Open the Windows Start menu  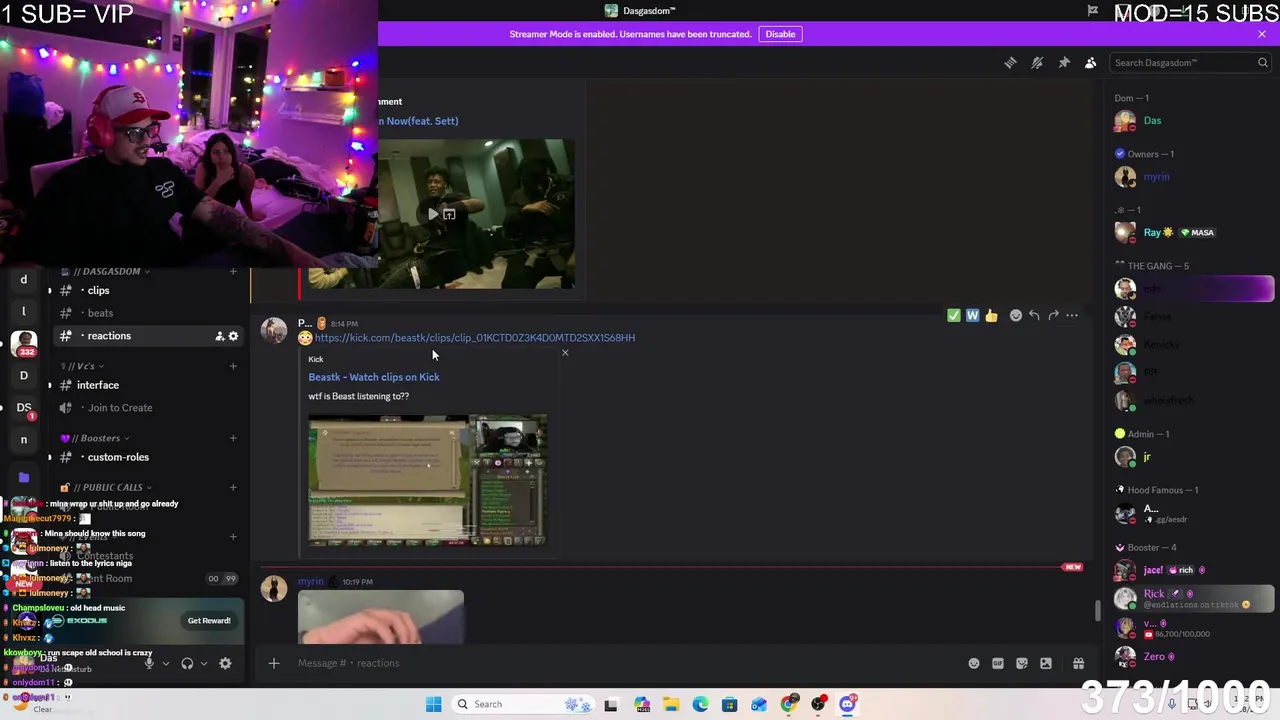point(433,704)
